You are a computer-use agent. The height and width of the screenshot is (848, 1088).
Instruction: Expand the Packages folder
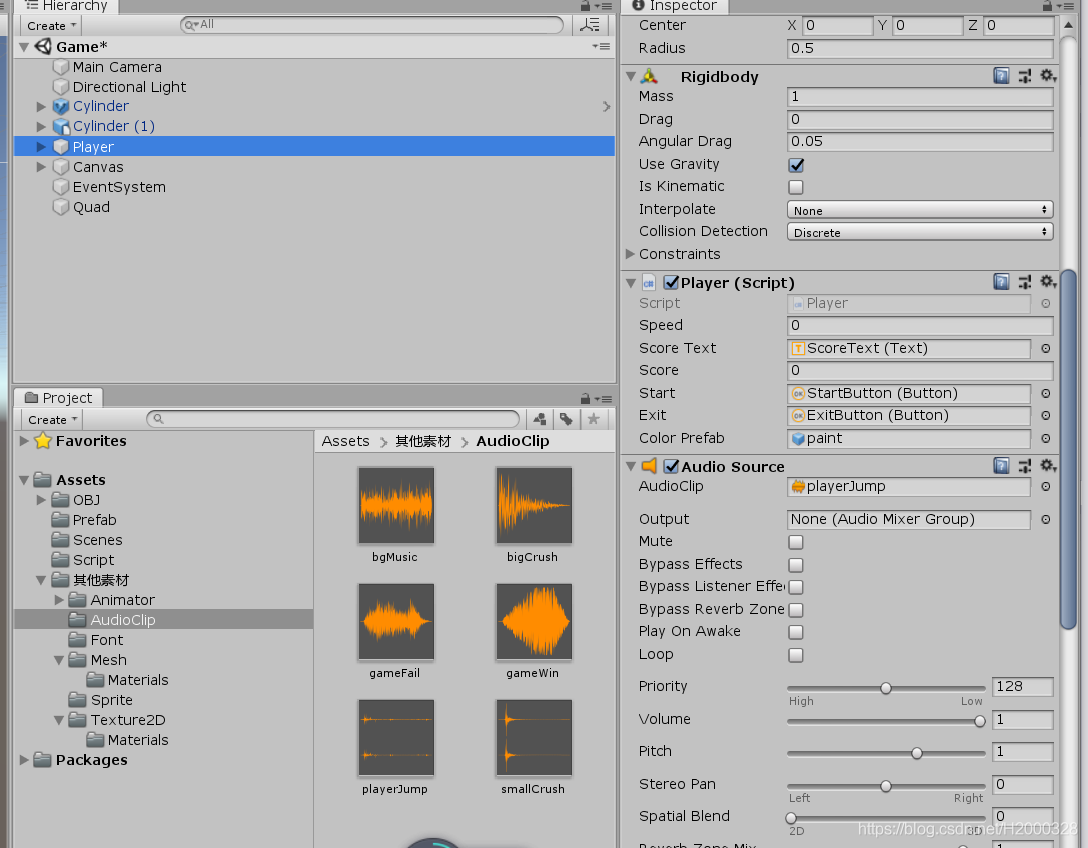pos(24,760)
